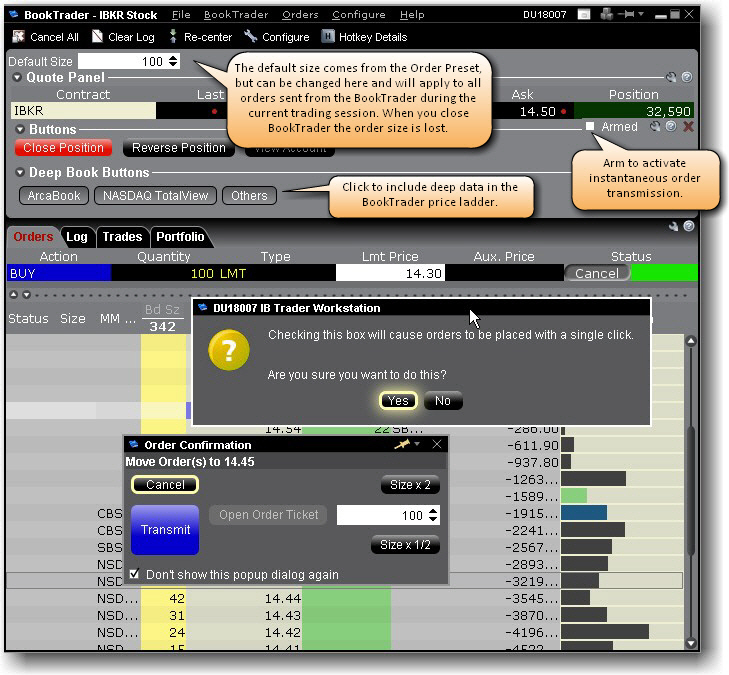This screenshot has height=675, width=729.
Task: Click the Default Size stepper arrows
Action: (173, 61)
